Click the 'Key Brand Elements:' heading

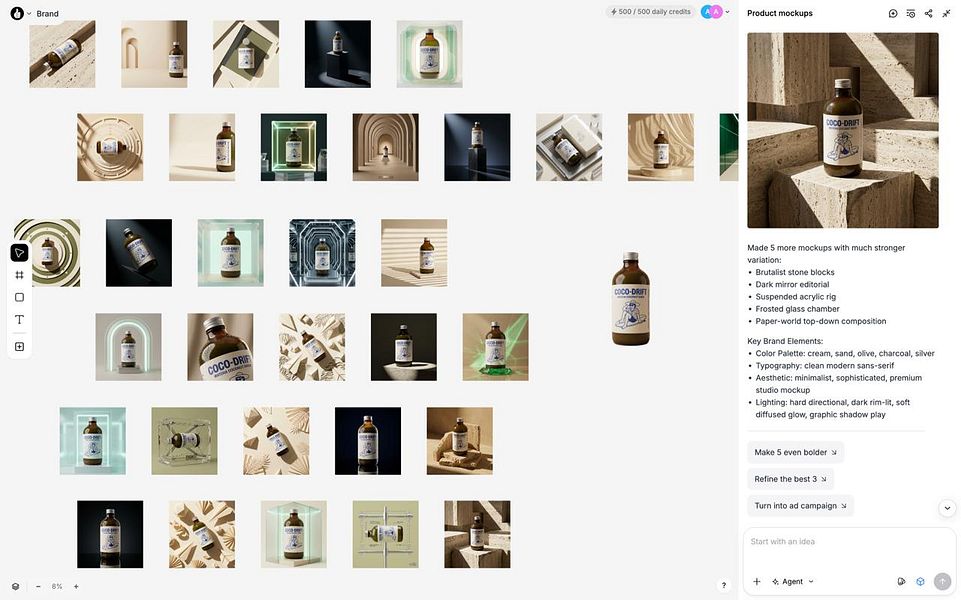[785, 341]
